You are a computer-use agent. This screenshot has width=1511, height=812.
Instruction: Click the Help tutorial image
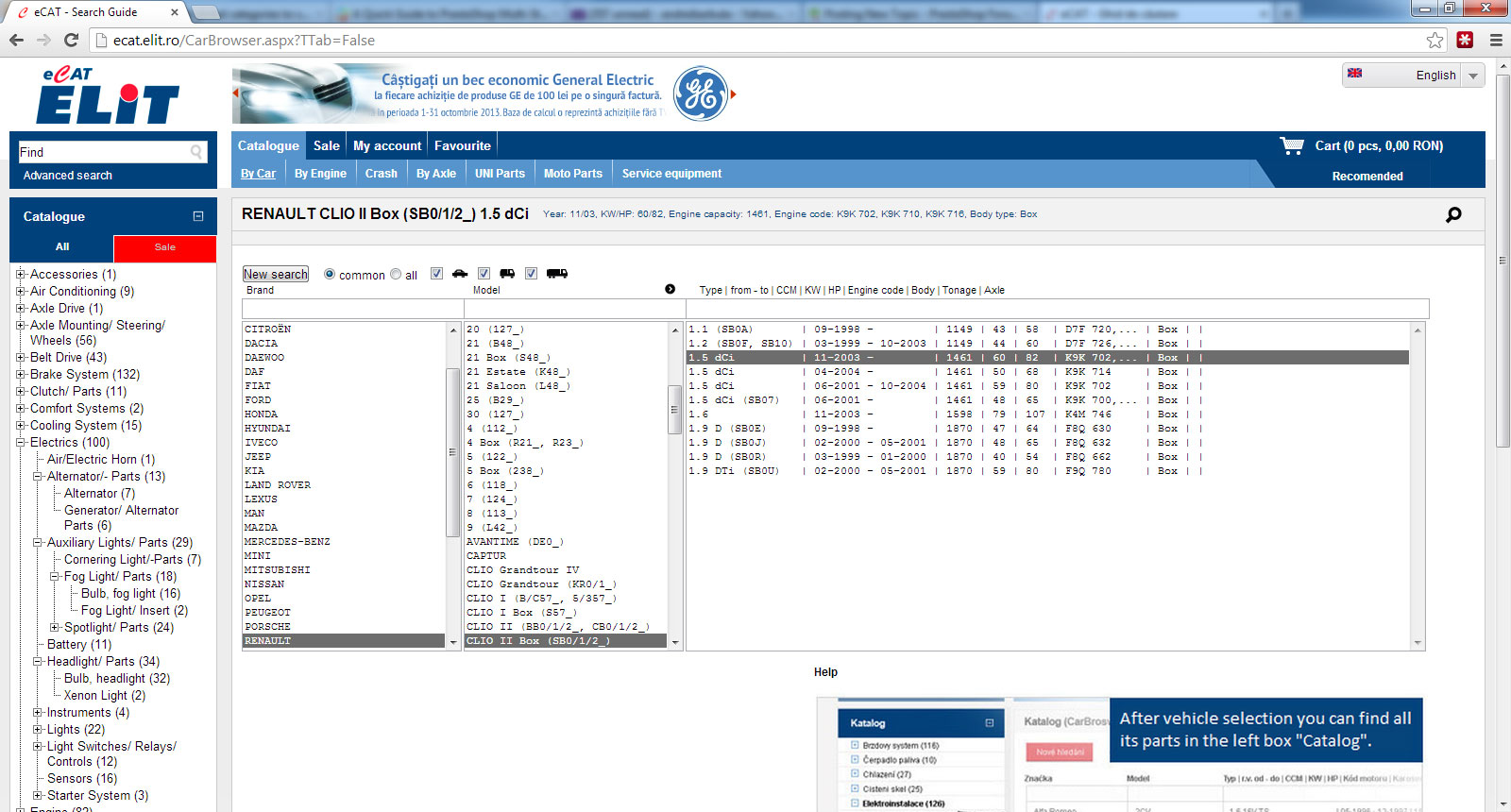[1119, 755]
